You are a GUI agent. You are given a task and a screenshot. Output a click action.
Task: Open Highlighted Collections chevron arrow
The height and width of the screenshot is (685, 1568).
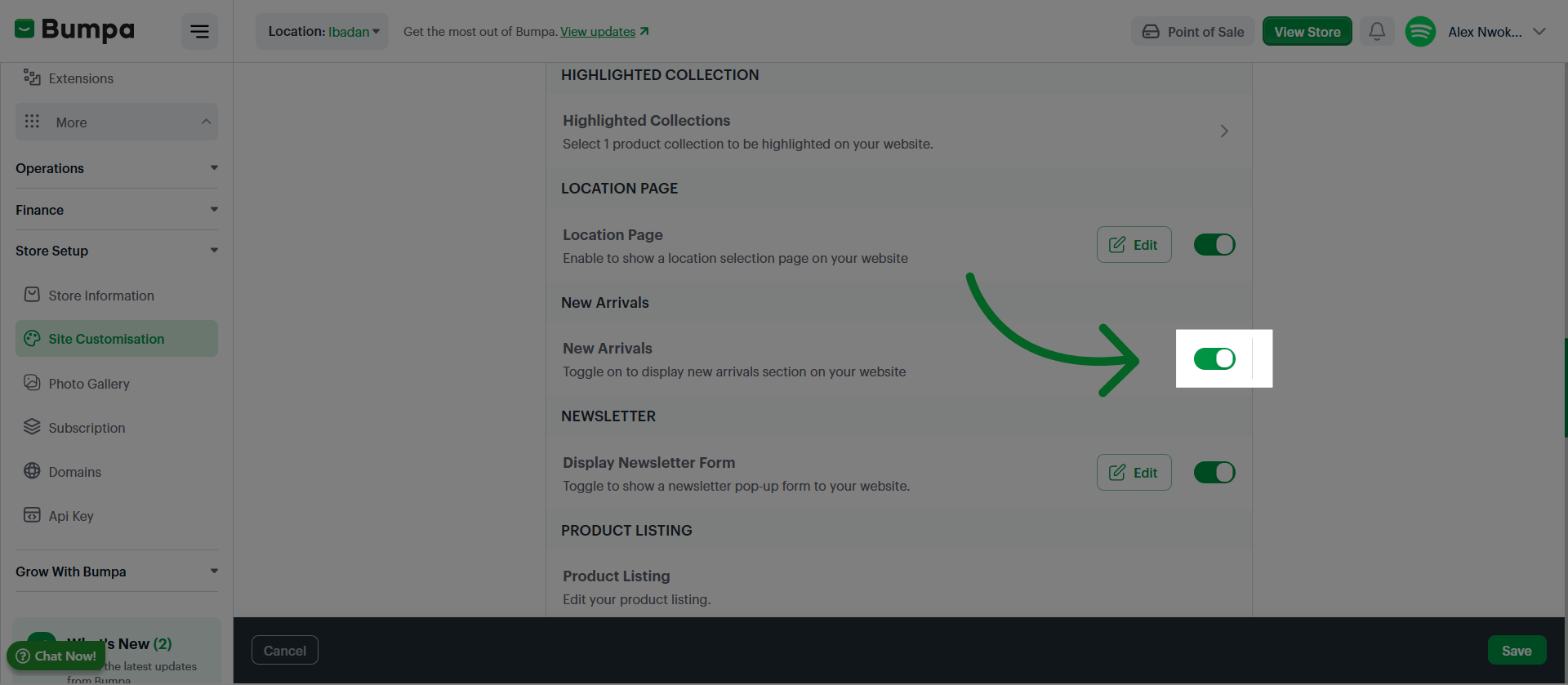[1224, 131]
